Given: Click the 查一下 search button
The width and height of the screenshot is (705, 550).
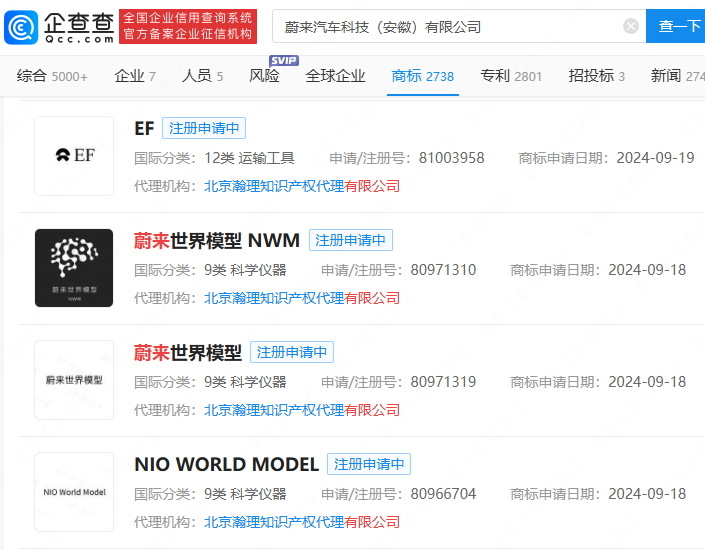Looking at the screenshot, I should coord(675,26).
